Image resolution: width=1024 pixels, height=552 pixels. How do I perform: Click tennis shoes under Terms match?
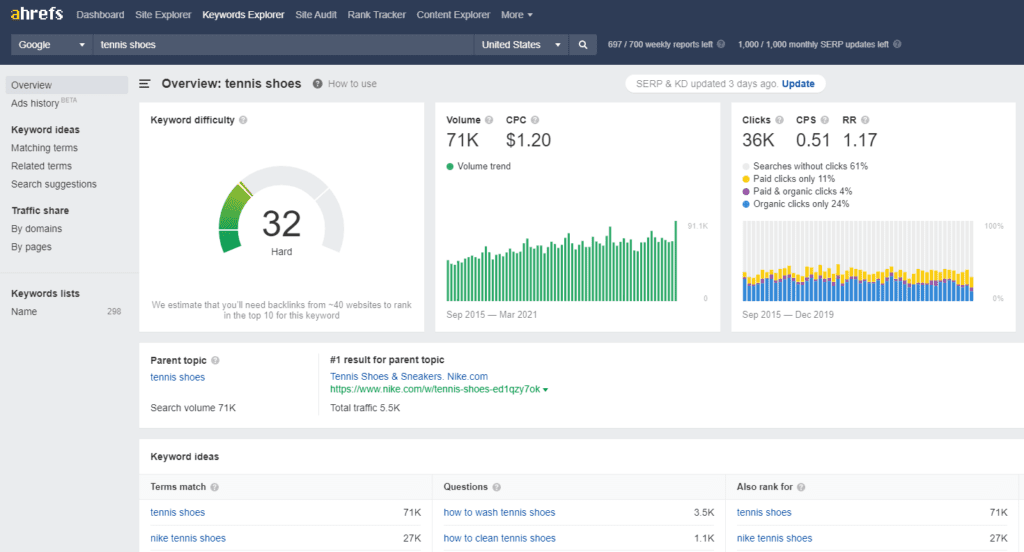click(178, 512)
